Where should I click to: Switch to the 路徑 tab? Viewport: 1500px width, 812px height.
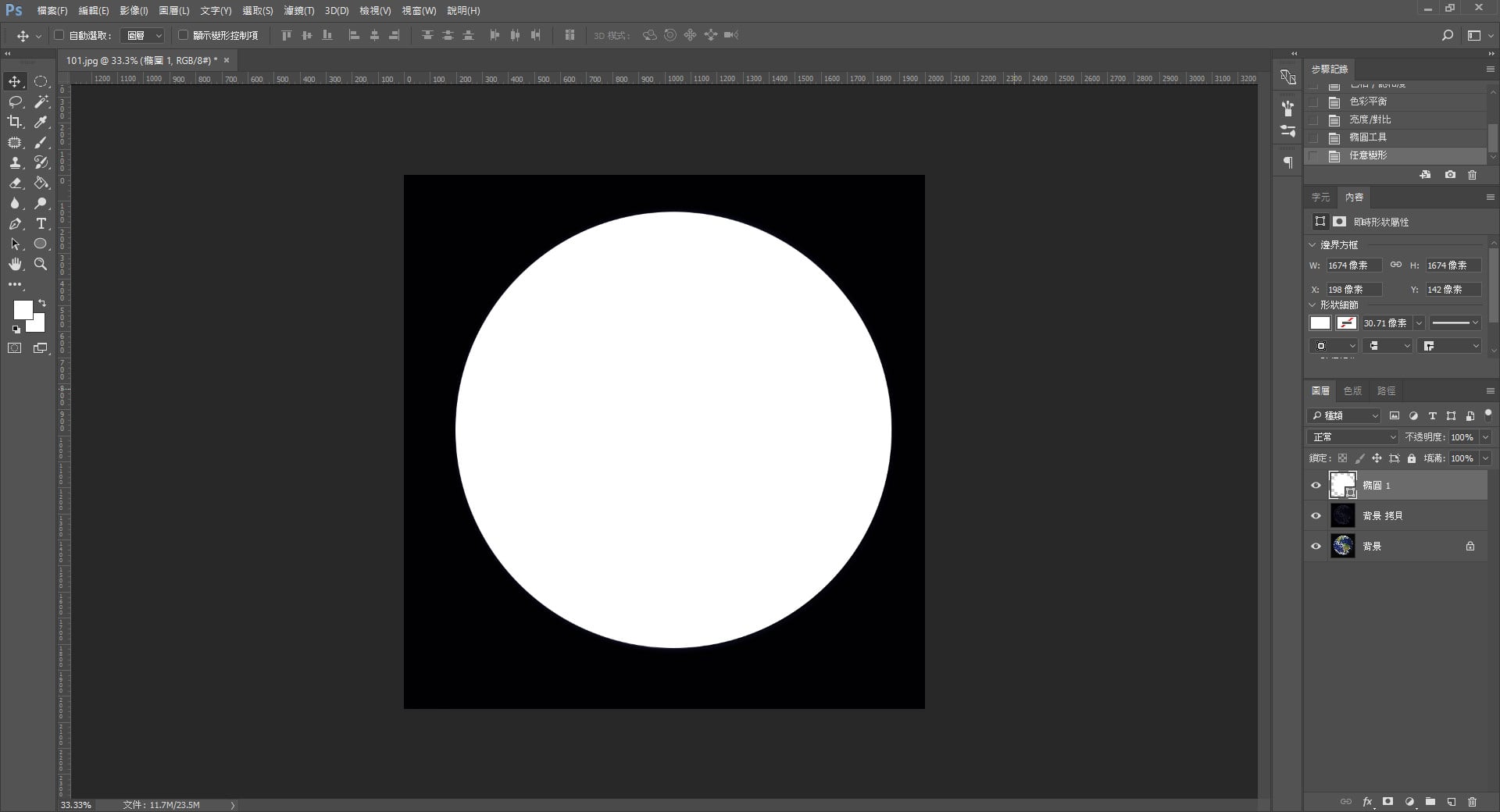click(x=1386, y=391)
